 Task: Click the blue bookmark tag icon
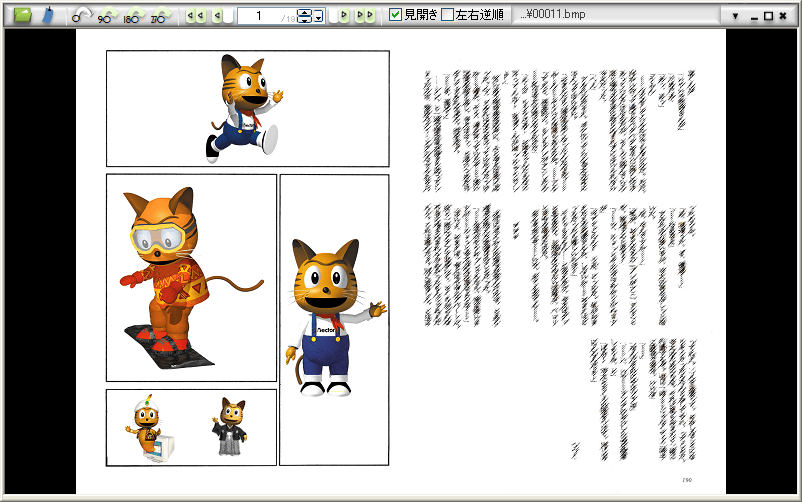click(x=48, y=15)
